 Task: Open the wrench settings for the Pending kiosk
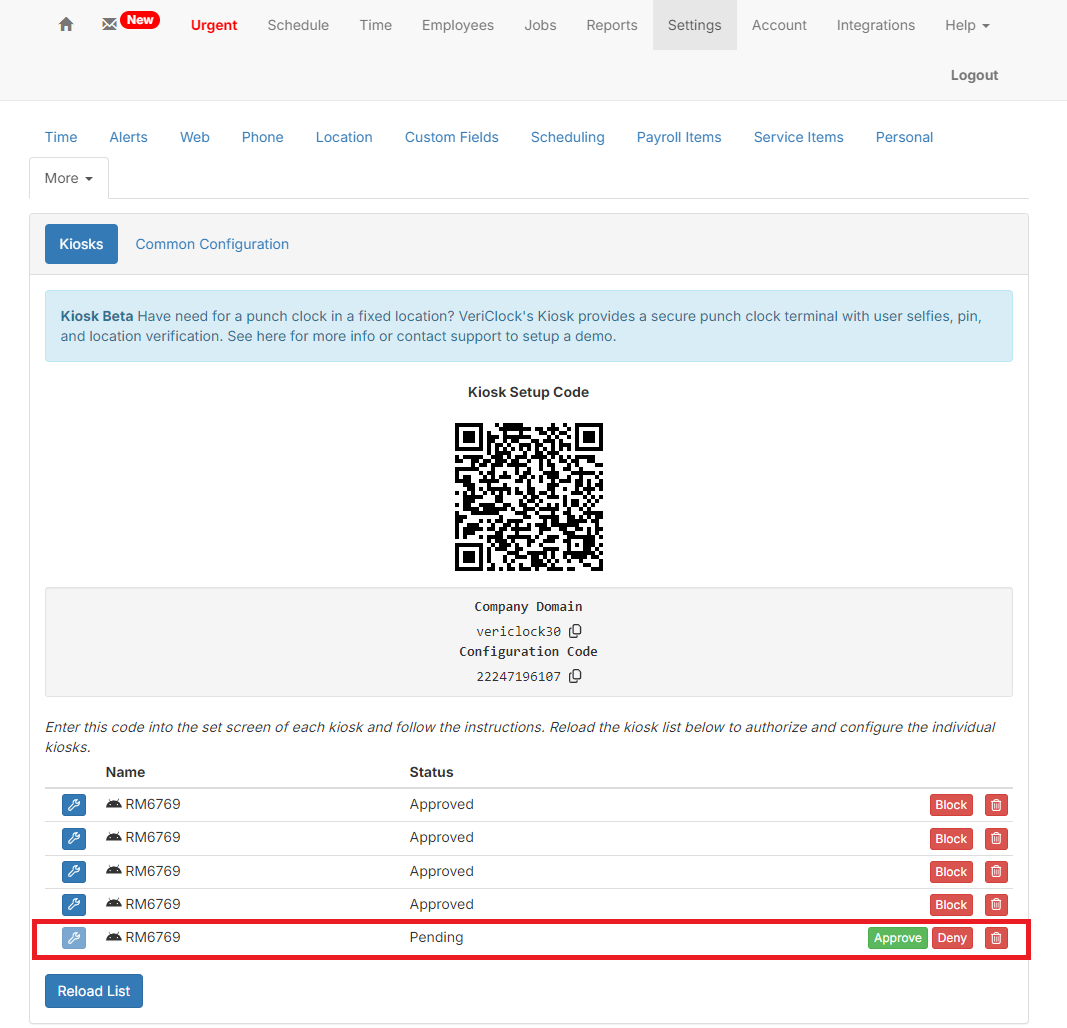click(x=73, y=938)
